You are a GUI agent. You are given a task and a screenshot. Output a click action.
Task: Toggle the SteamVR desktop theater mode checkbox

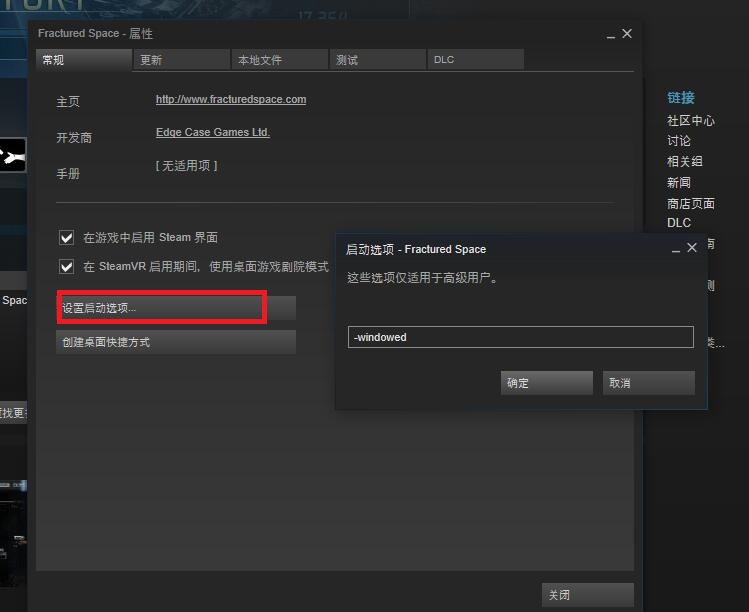tap(66, 266)
